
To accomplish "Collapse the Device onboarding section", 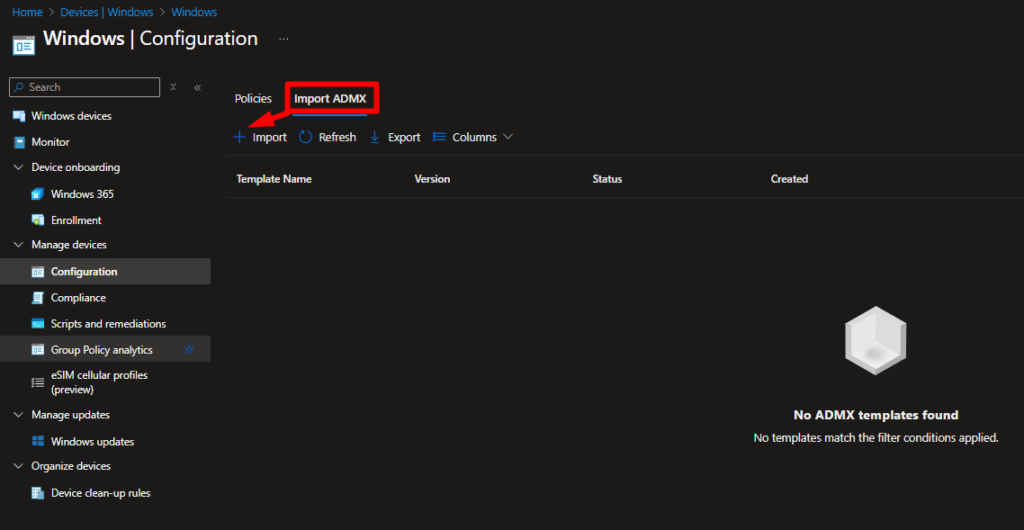I will 18,168.
